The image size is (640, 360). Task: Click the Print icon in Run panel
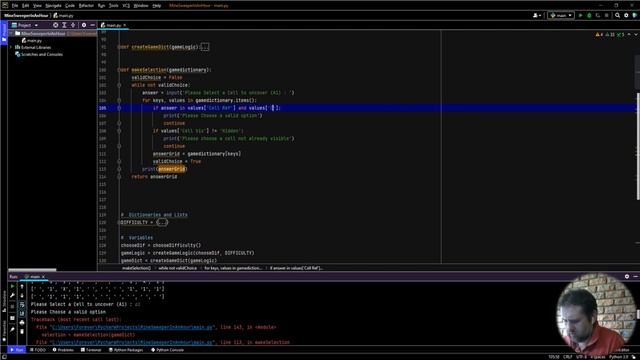click(22, 322)
